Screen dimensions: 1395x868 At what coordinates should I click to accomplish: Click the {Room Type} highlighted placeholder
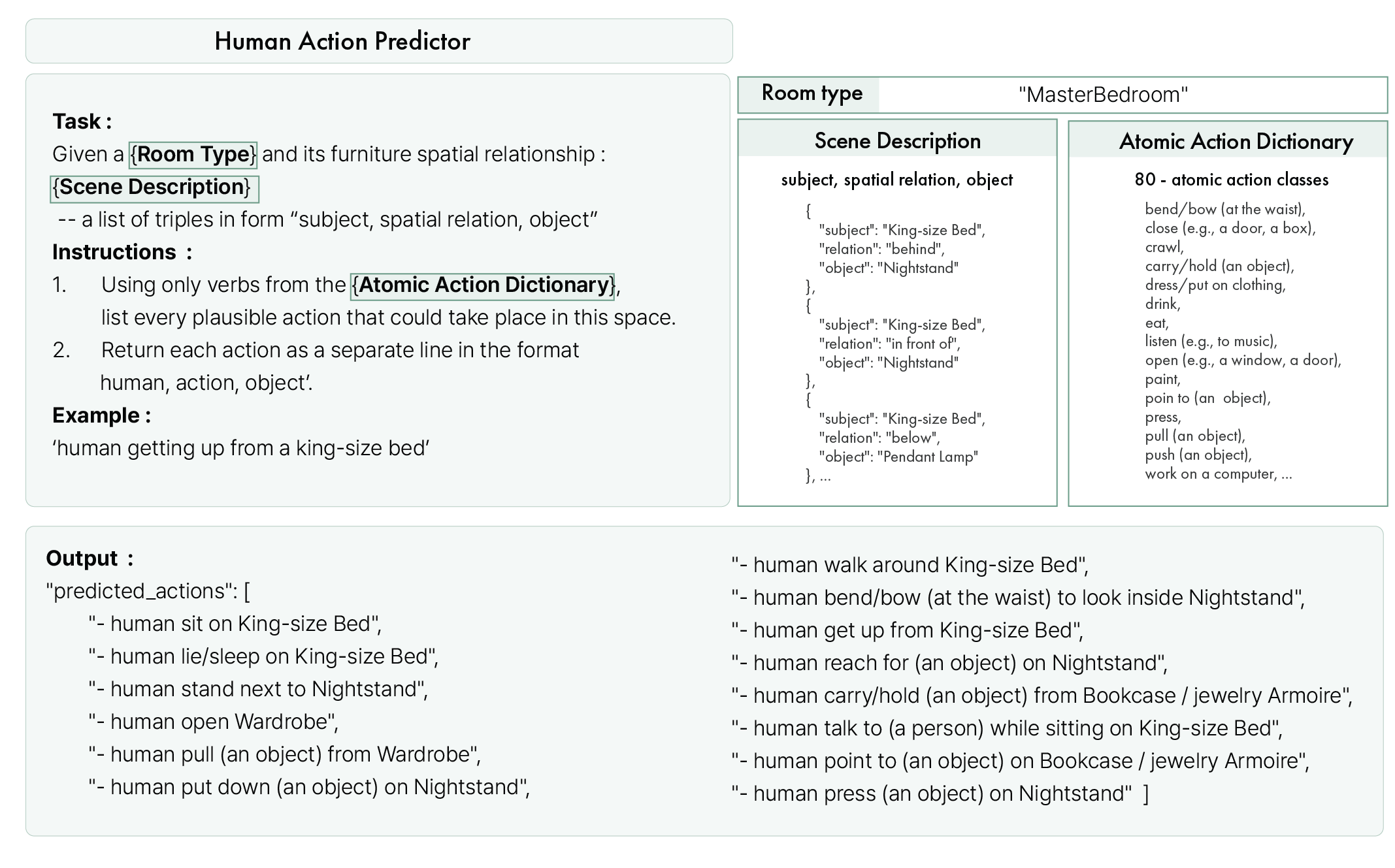click(193, 155)
